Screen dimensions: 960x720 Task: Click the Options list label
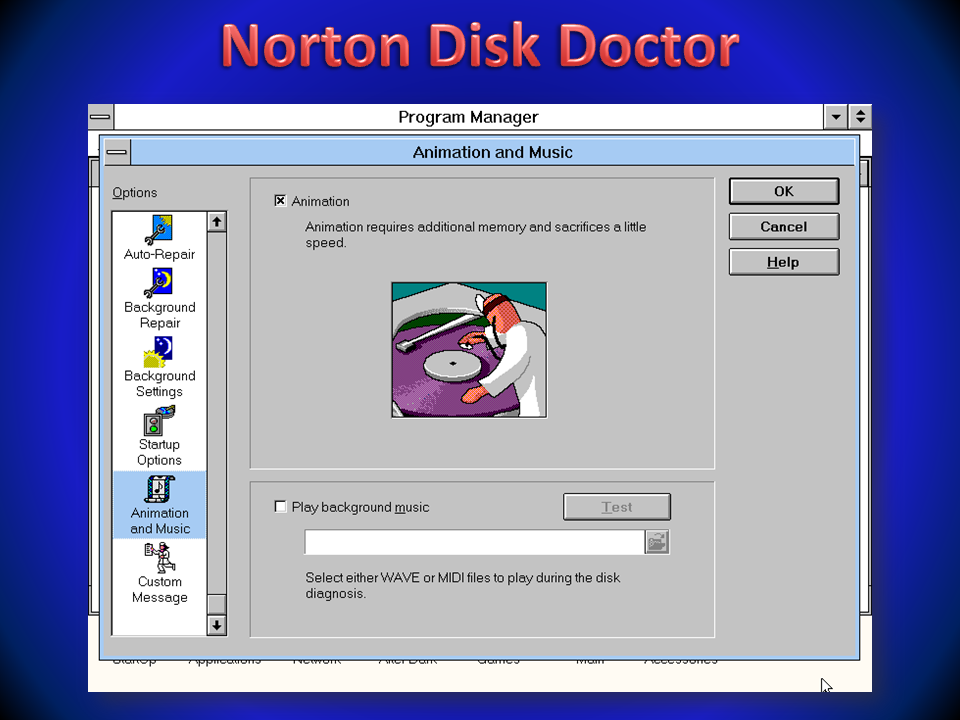coord(135,192)
